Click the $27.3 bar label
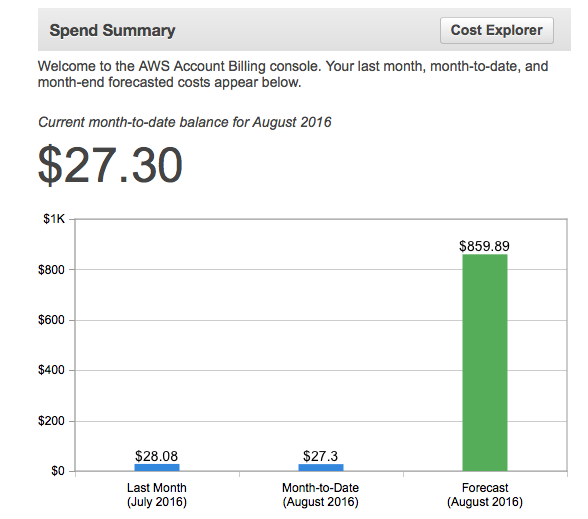 [320, 456]
